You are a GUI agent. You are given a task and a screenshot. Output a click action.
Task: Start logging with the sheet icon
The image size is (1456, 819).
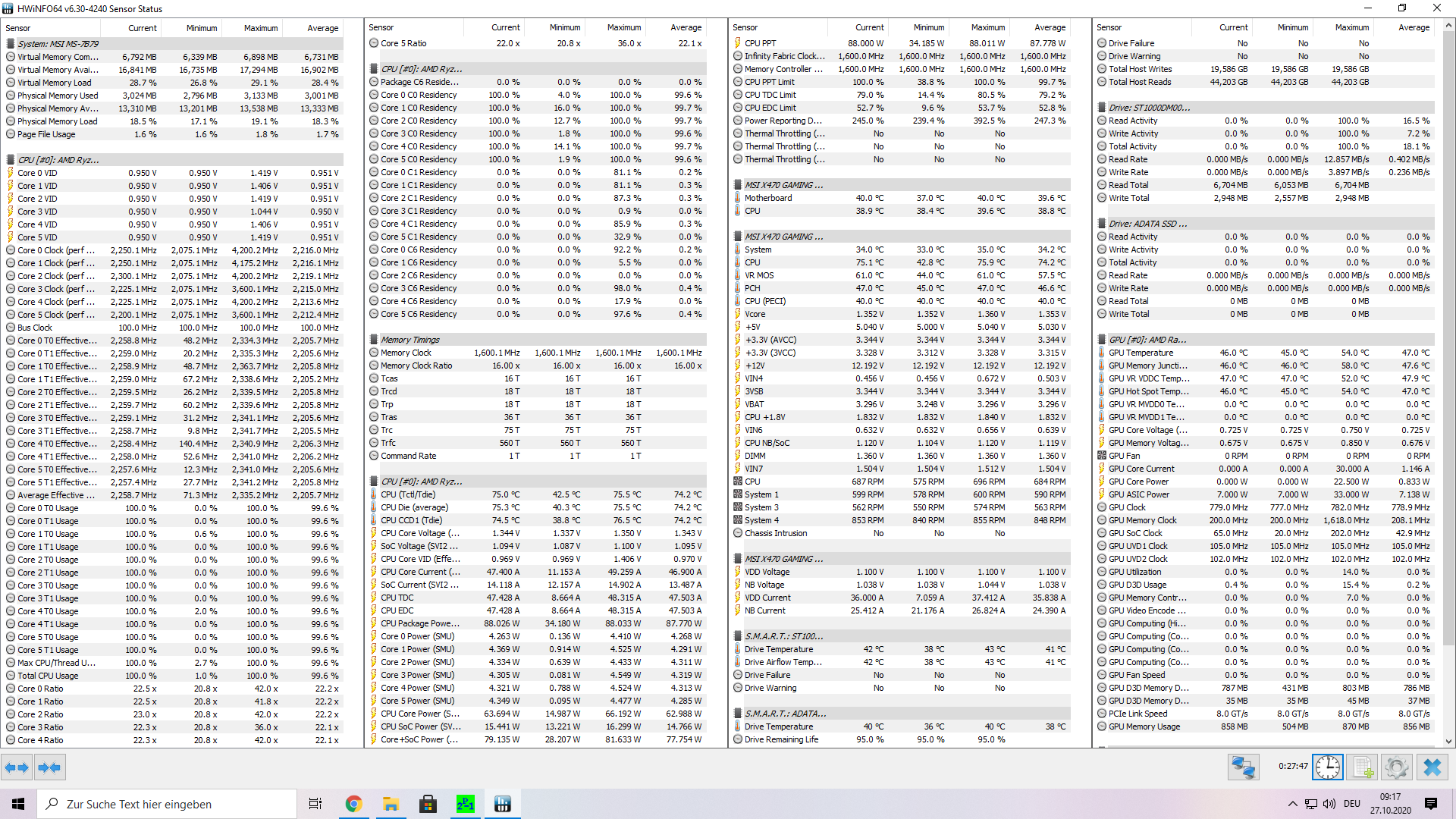[x=1363, y=767]
